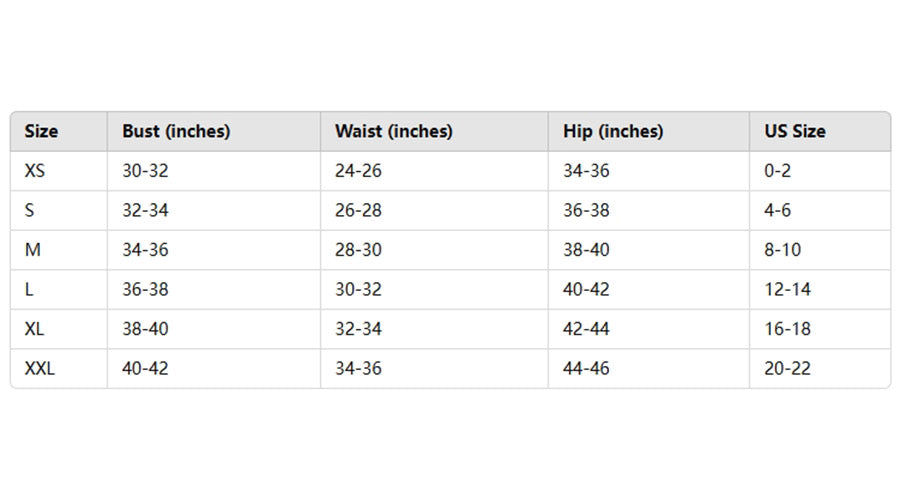The width and height of the screenshot is (900, 500).
Task: Click the M size row label
Action: click(x=33, y=250)
